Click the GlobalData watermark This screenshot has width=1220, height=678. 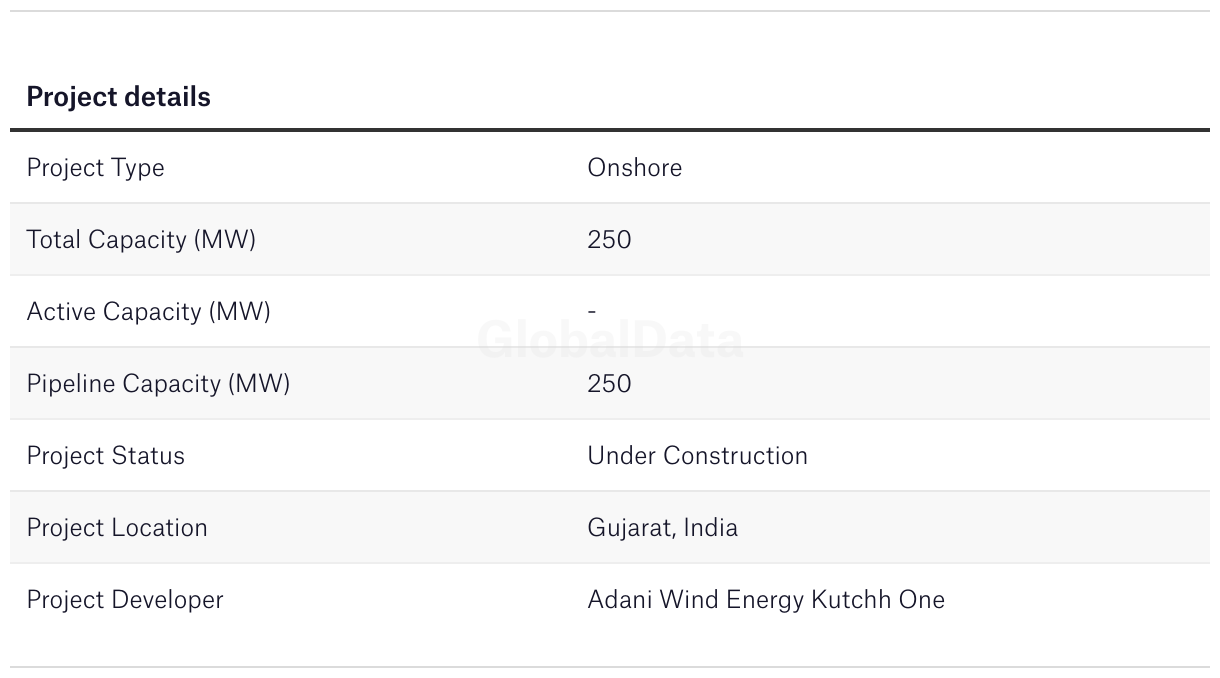point(610,340)
